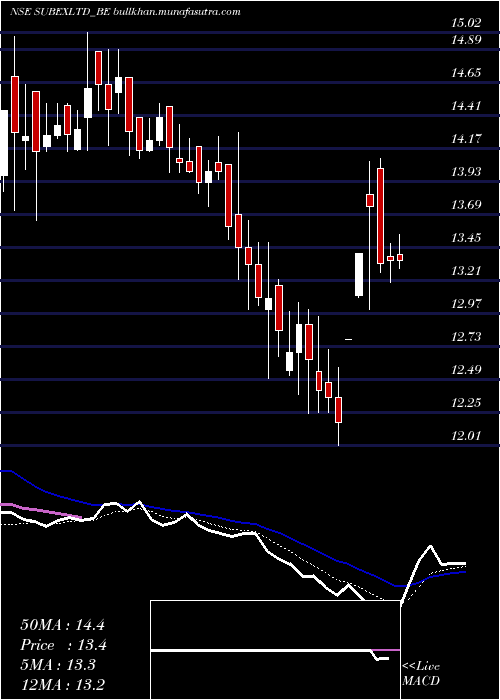
Task: Click the NSE SUBEXLTD_BE chart title text
Action: [x=125, y=12]
